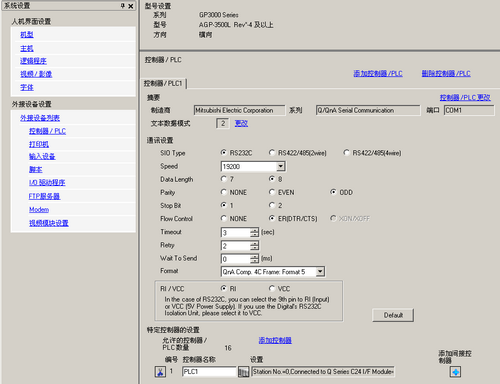Screen dimensions: 500x384
Task: Click the Retry value field
Action: [x=236, y=246]
